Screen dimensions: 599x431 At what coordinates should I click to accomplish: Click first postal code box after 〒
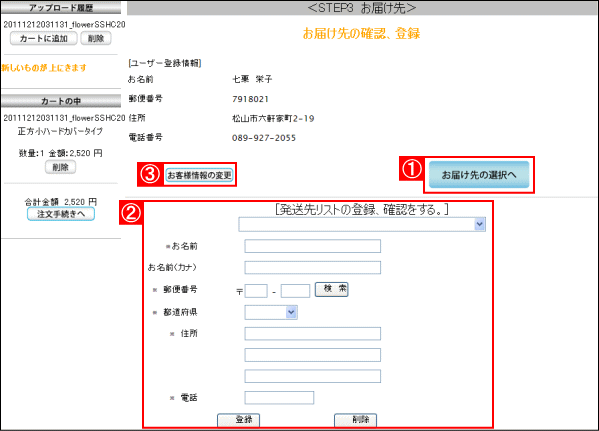[x=256, y=291]
